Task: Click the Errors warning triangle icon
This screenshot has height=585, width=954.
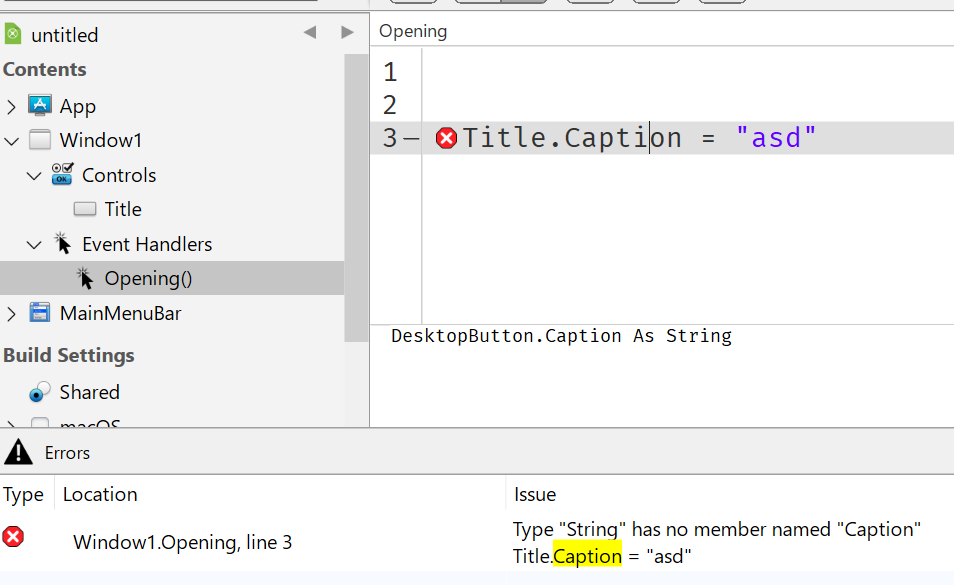Action: (18, 452)
